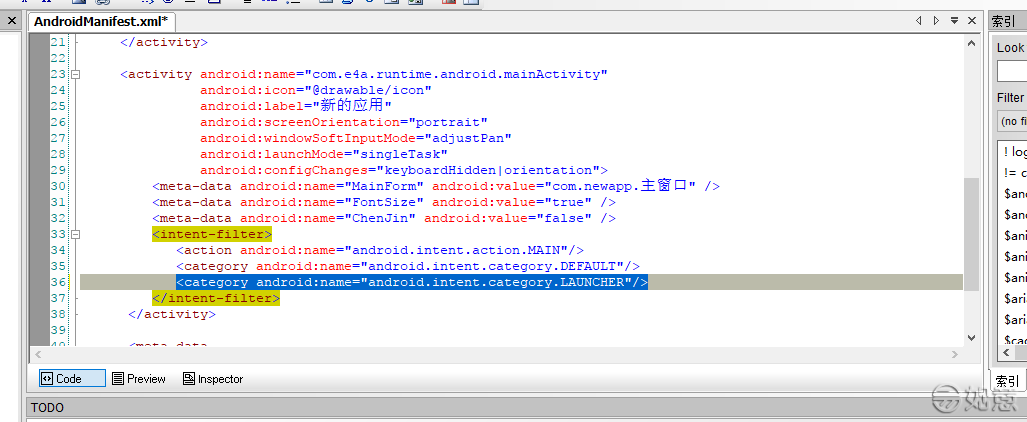Switch to Code view
The width and height of the screenshot is (1027, 422).
(71, 379)
